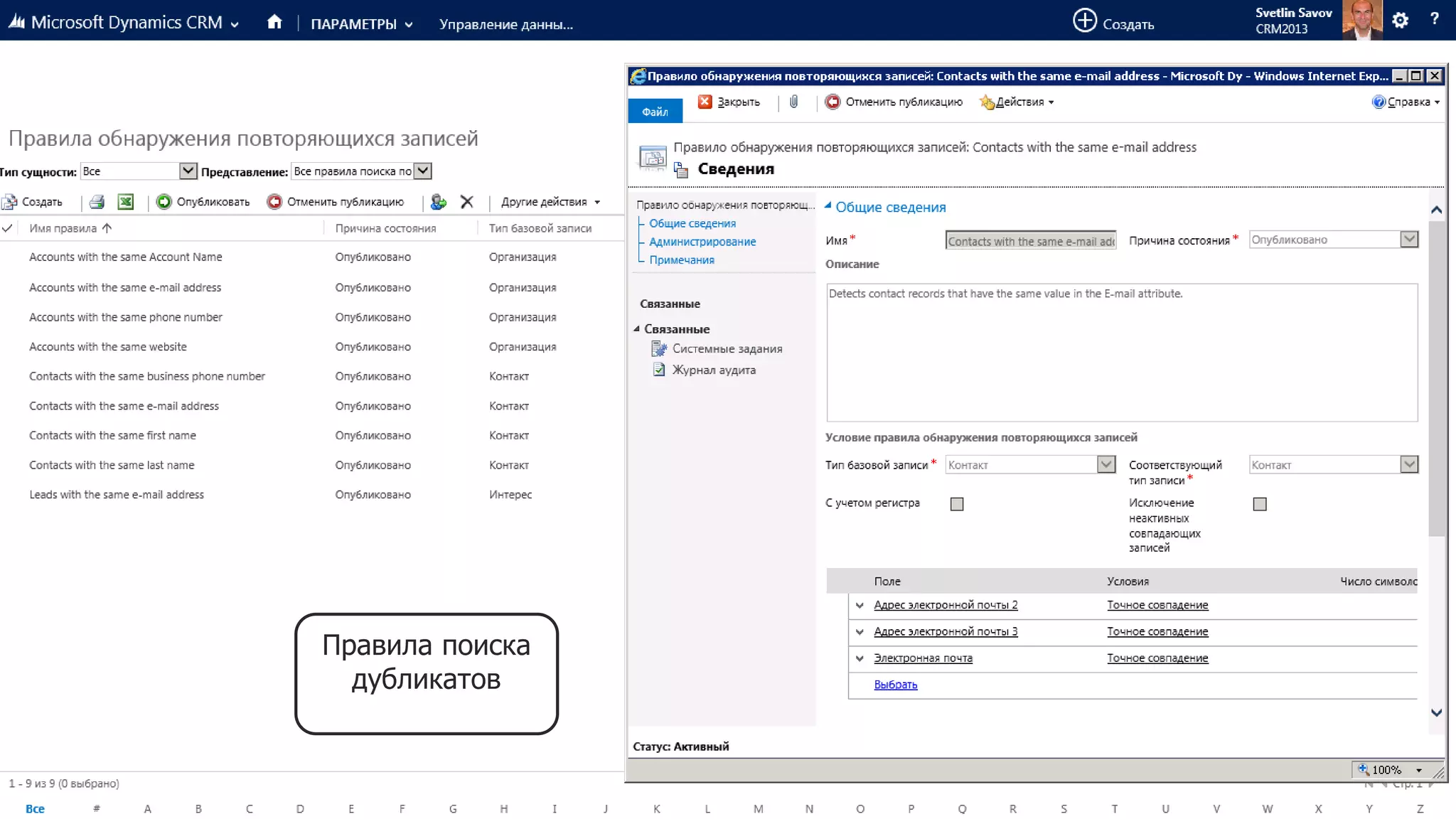Click the rule Name input field
This screenshot has width=1456, height=819.
[x=1031, y=240]
